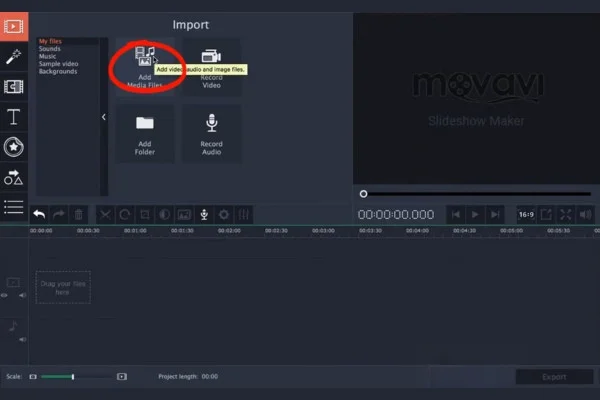Viewport: 600px width, 400px height.
Task: Open the Transitions tab in sidebar
Action: click(14, 87)
